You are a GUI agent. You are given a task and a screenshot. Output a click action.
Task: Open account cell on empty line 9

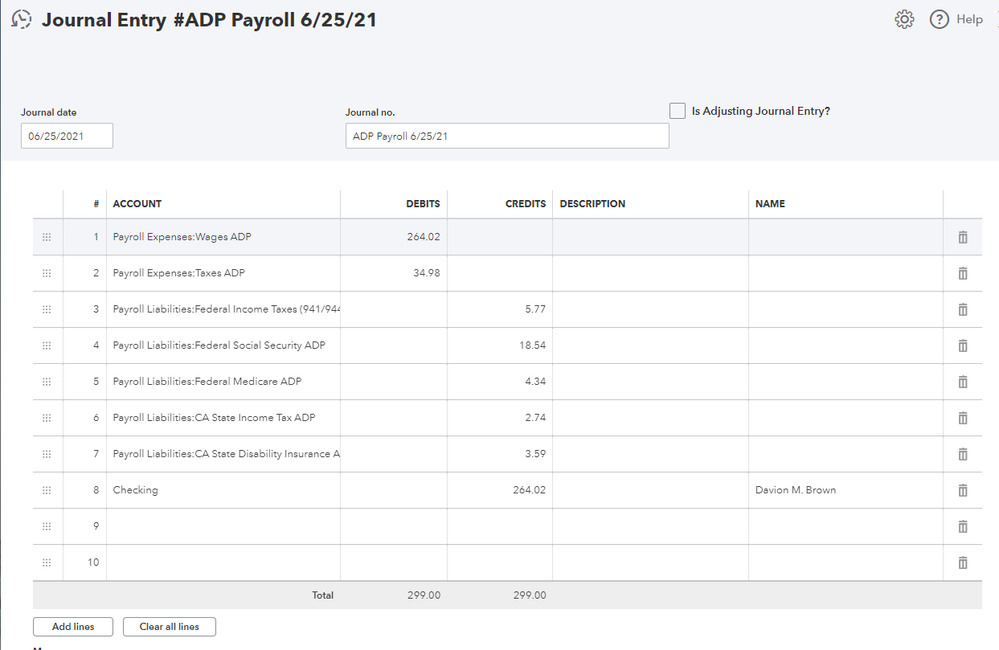tap(223, 526)
